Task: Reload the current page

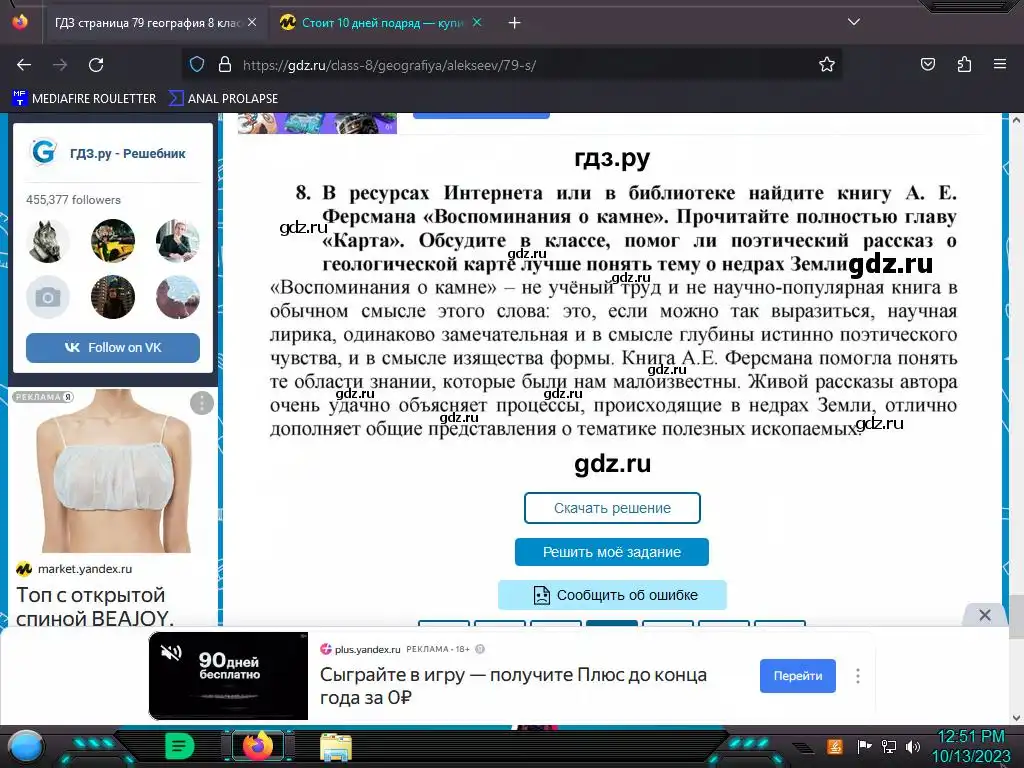Action: coord(96,65)
